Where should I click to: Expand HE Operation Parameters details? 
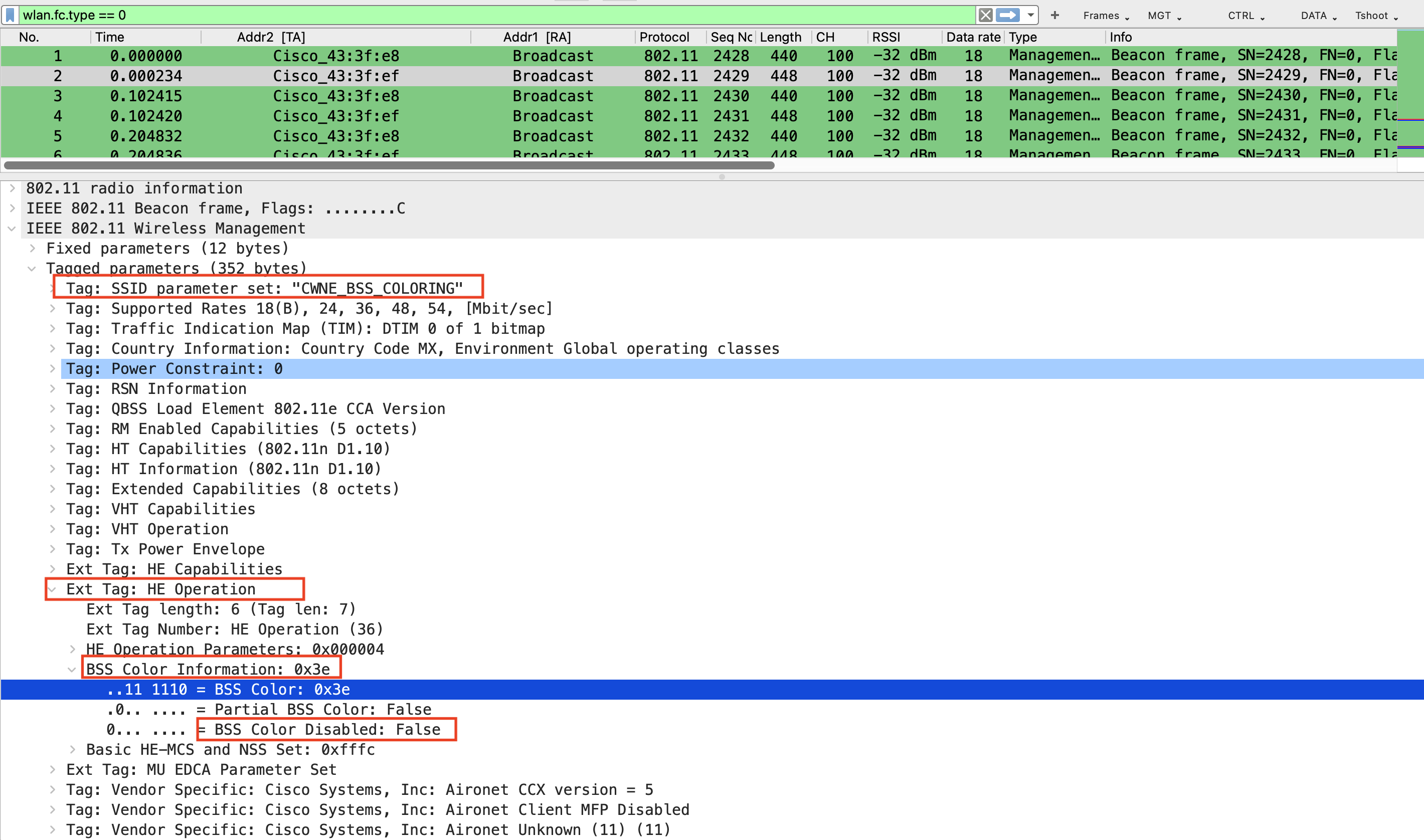(73, 649)
